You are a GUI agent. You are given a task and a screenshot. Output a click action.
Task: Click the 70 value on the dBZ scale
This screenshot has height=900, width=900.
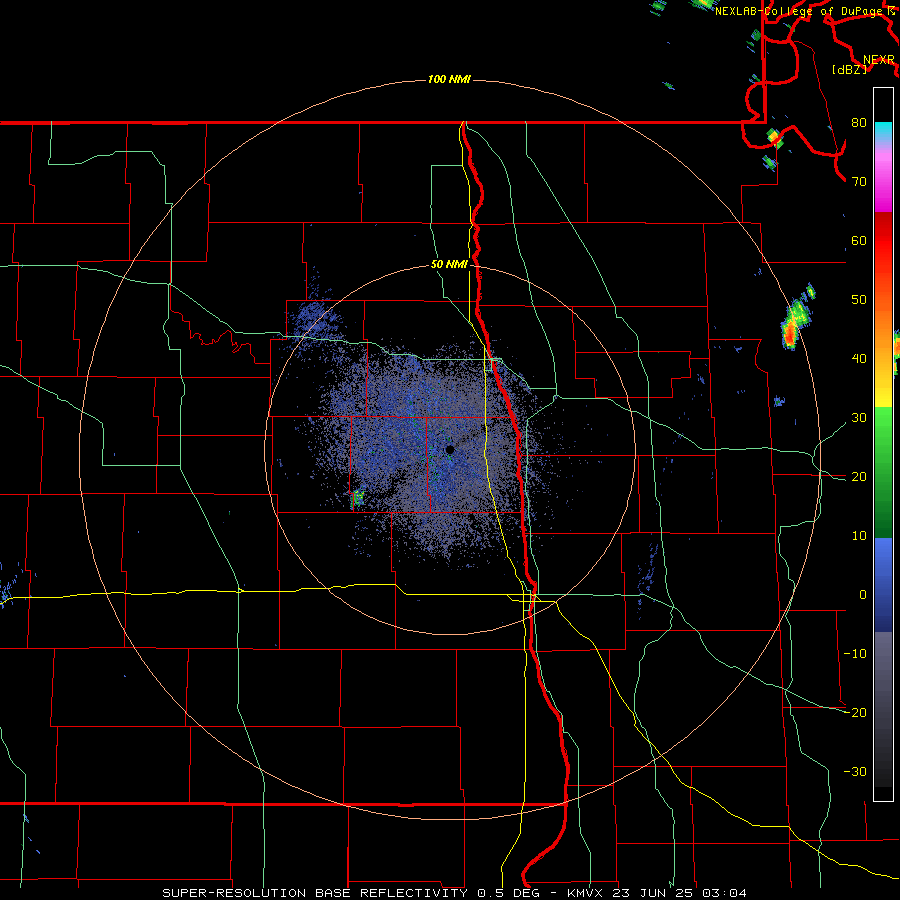tap(859, 182)
